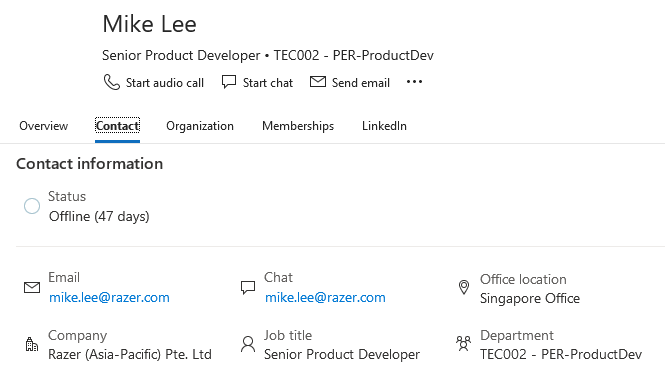
Task: Open the more options ellipsis menu
Action: tap(414, 82)
